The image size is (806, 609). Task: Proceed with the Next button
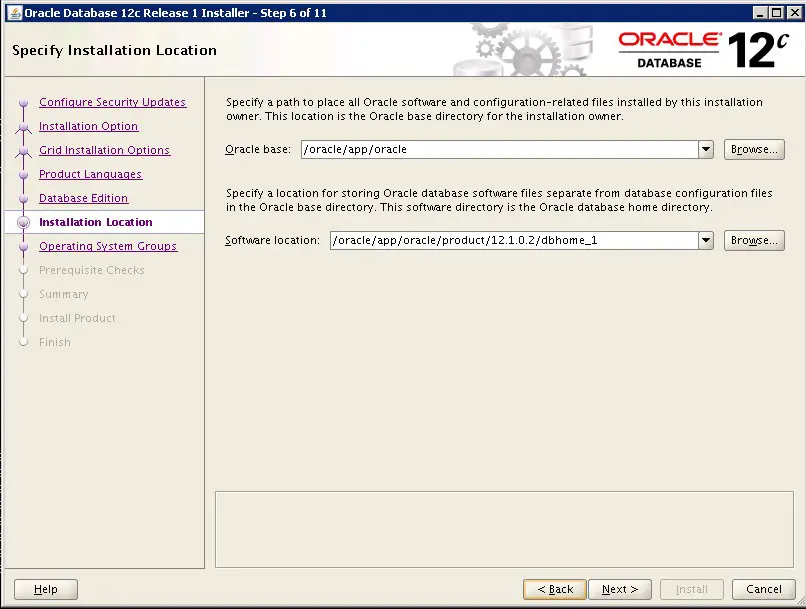(x=620, y=589)
